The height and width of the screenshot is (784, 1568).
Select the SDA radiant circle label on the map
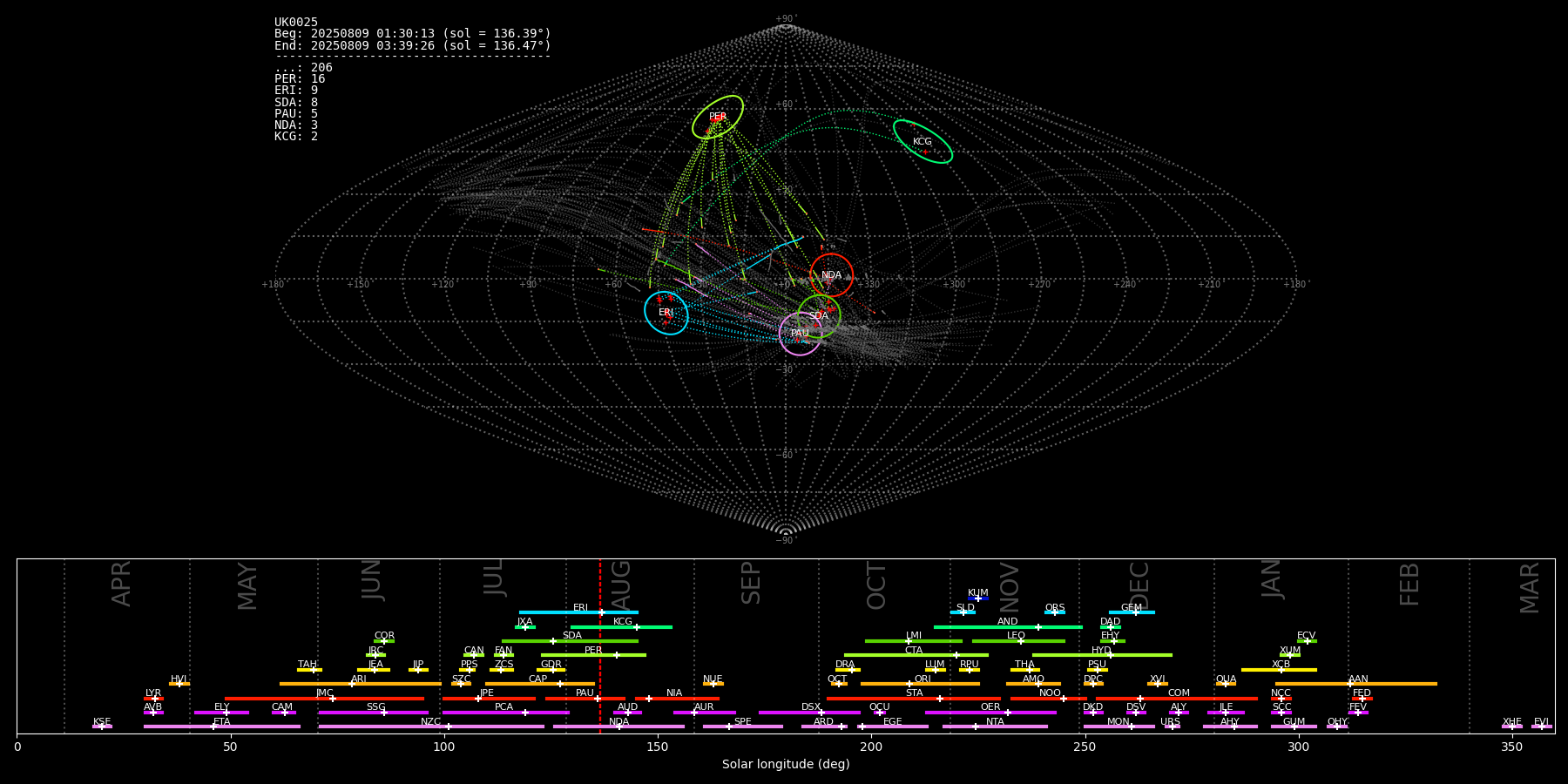(x=819, y=316)
